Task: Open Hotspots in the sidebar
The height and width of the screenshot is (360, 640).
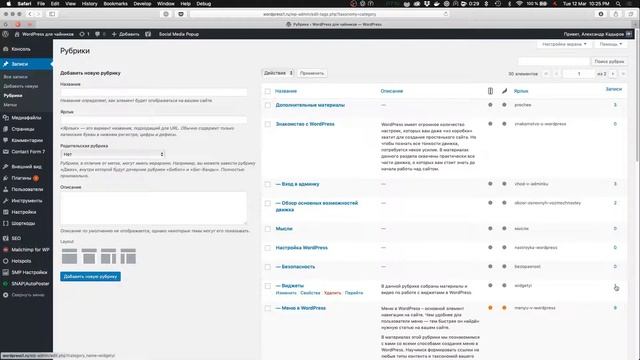Action: [21, 261]
